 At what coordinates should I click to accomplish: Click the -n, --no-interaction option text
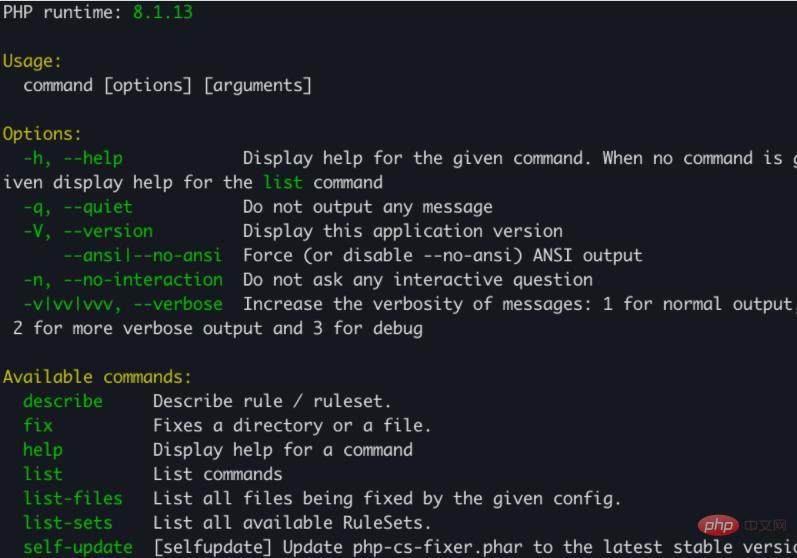coord(123,279)
